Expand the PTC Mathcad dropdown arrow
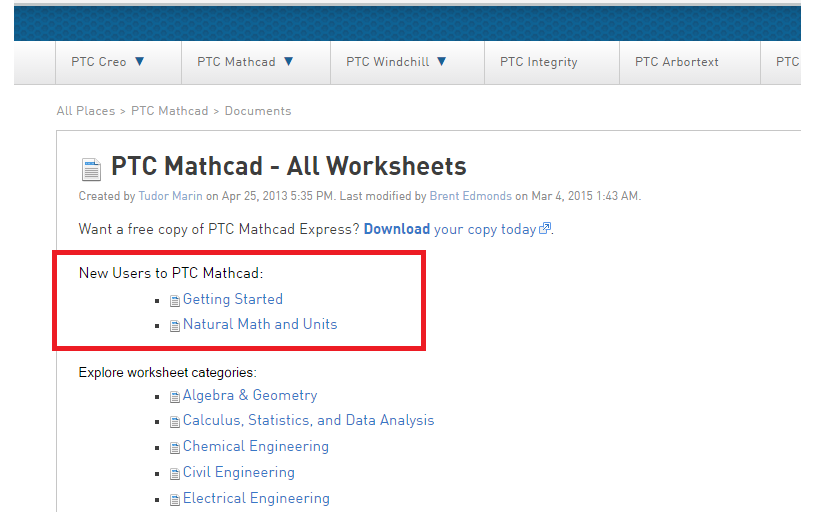This screenshot has height=512, width=819. (x=289, y=62)
